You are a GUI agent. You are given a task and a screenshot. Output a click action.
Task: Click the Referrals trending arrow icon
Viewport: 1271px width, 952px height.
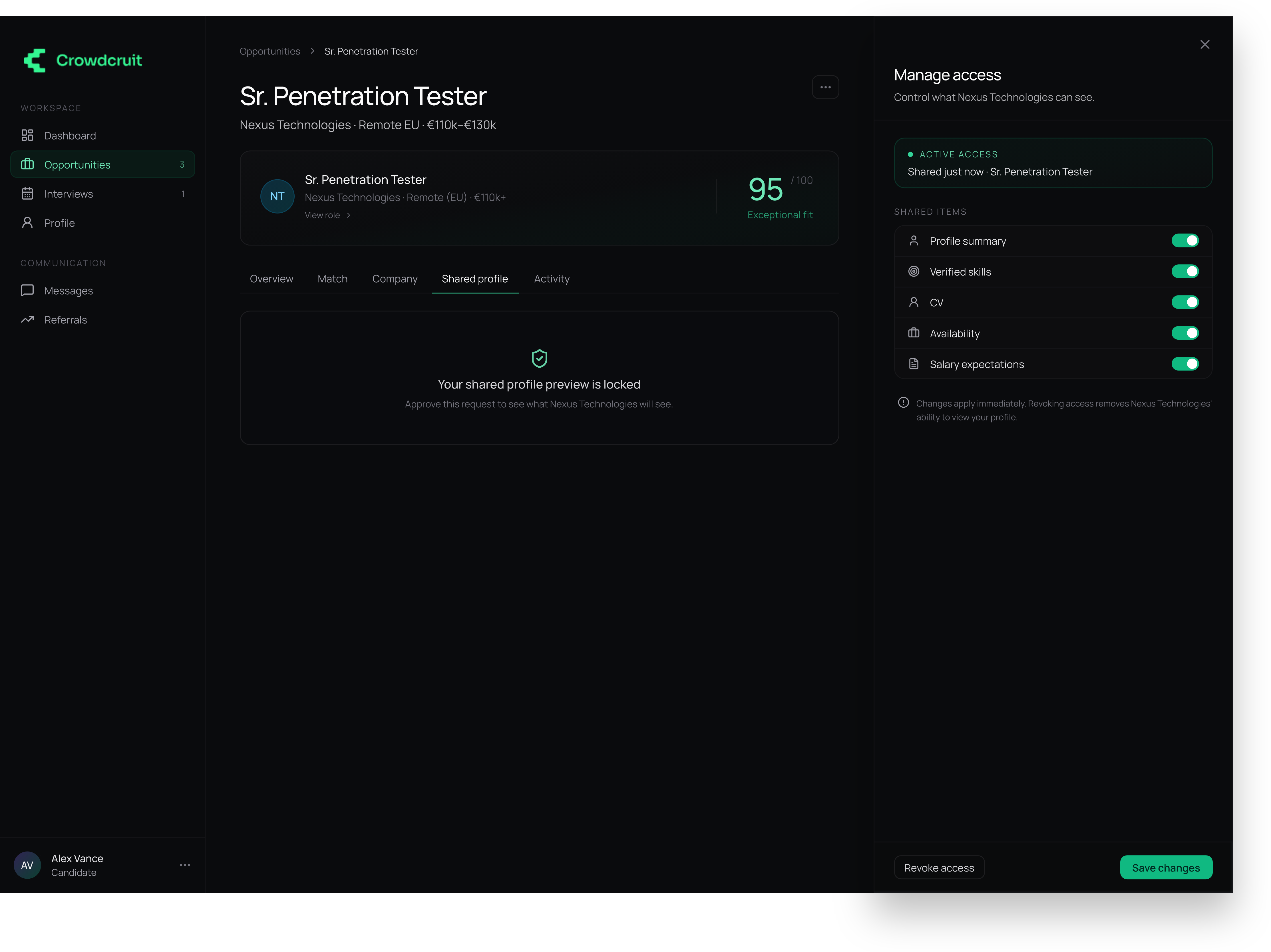[x=27, y=319]
